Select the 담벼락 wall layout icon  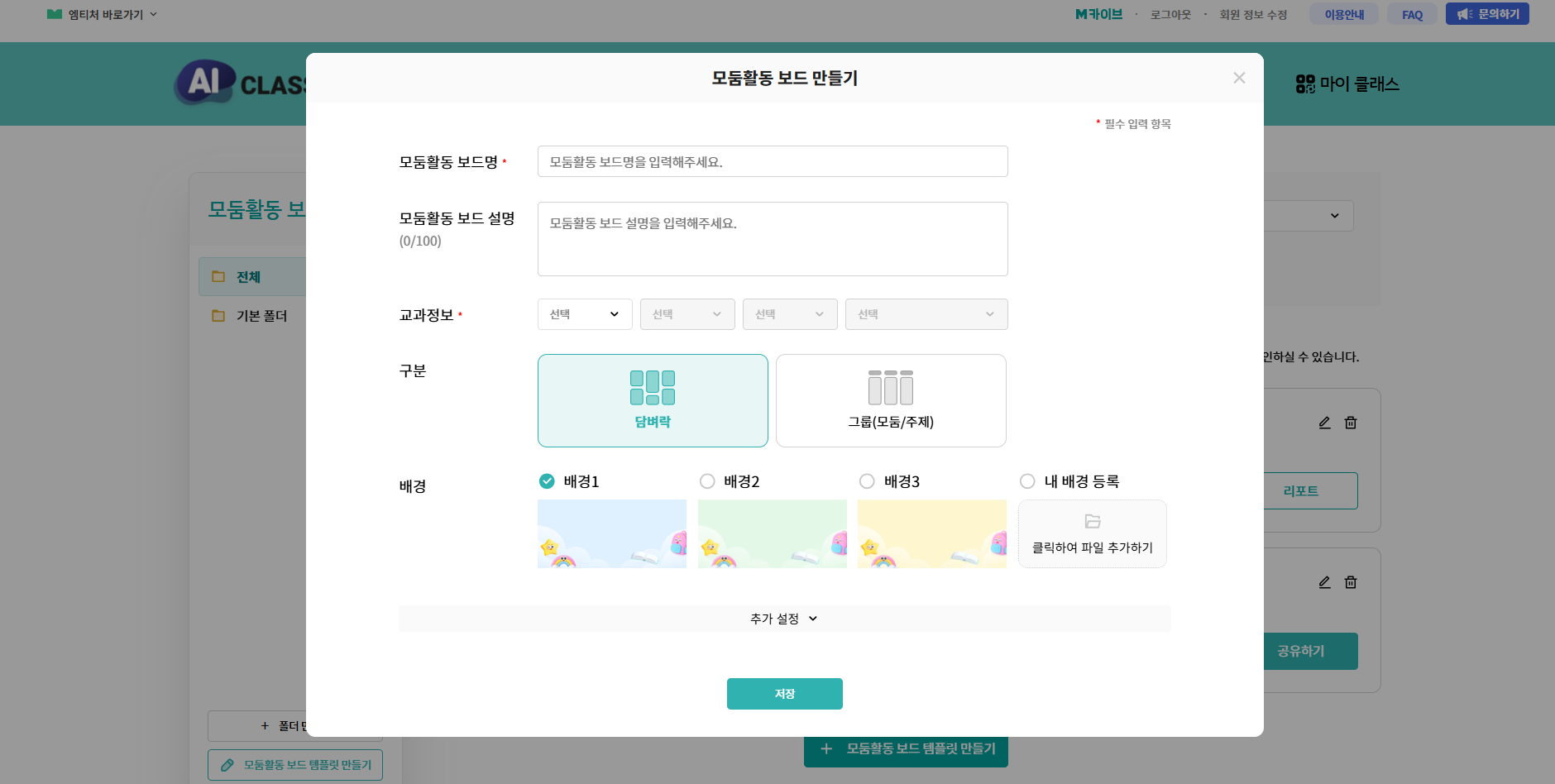653,388
